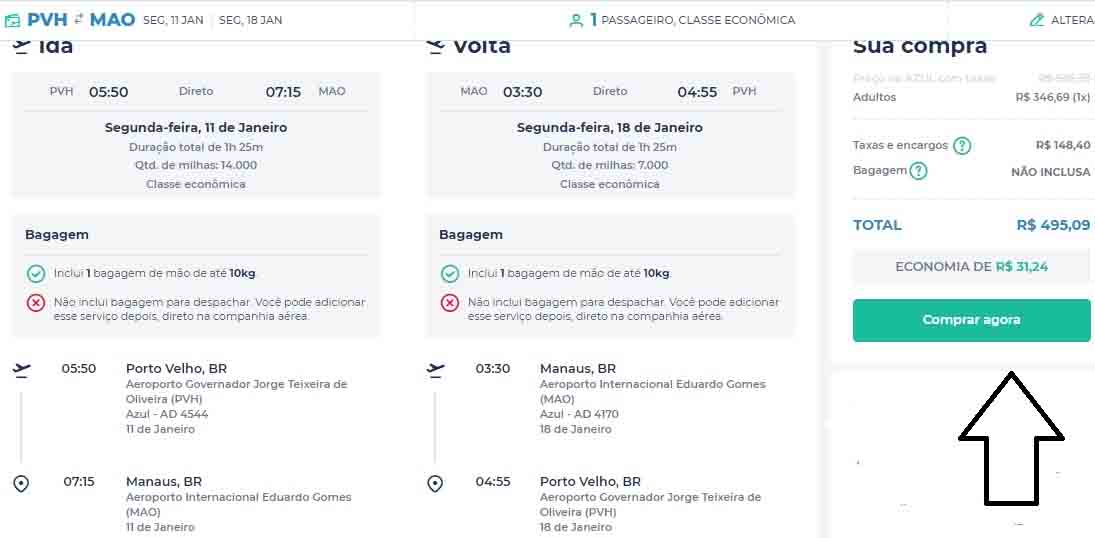Click the route swap arrows between PVH and MAO
This screenshot has width=1095, height=538.
79,19
